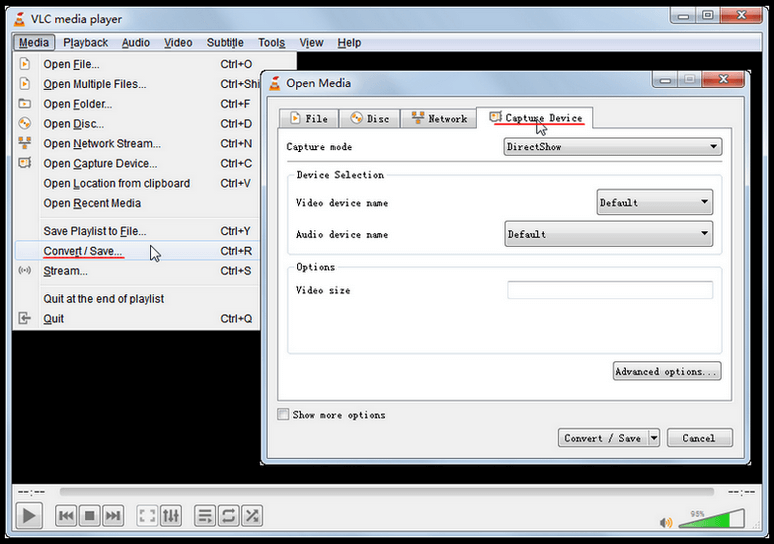Expand the Capture mode DirectShow dropdown

612,147
